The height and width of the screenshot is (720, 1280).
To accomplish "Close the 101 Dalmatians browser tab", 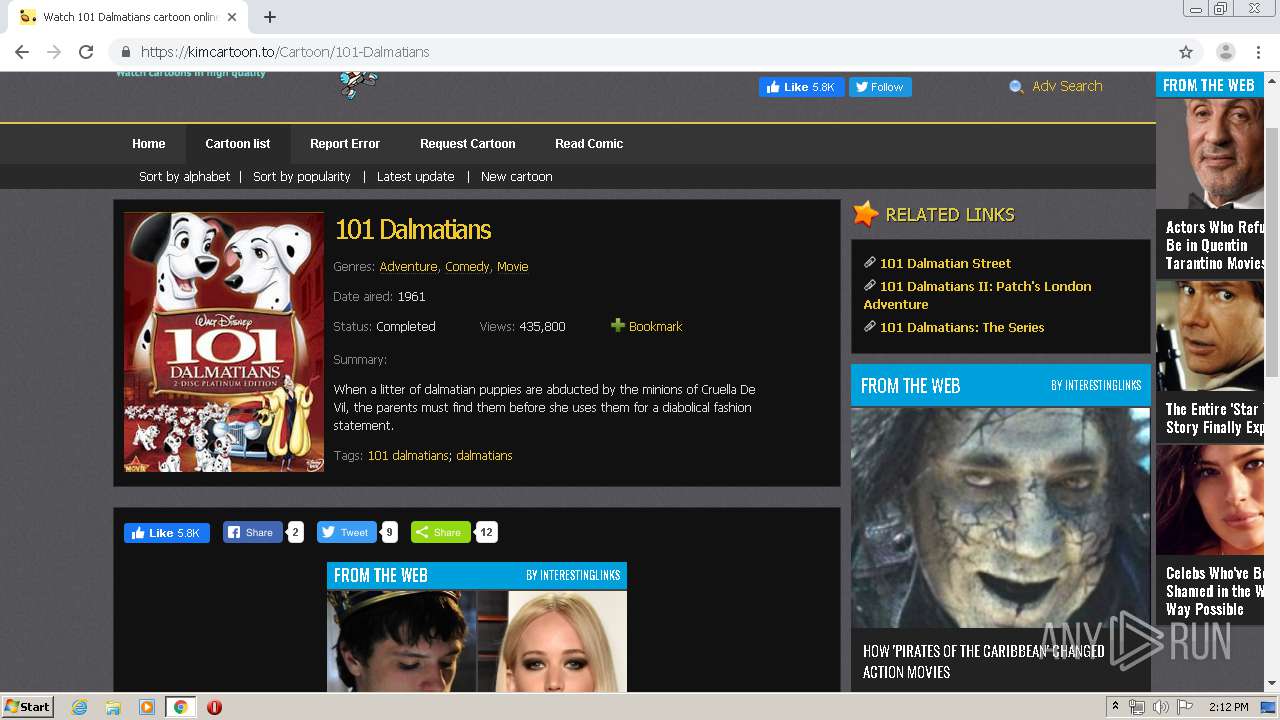I will point(232,17).
